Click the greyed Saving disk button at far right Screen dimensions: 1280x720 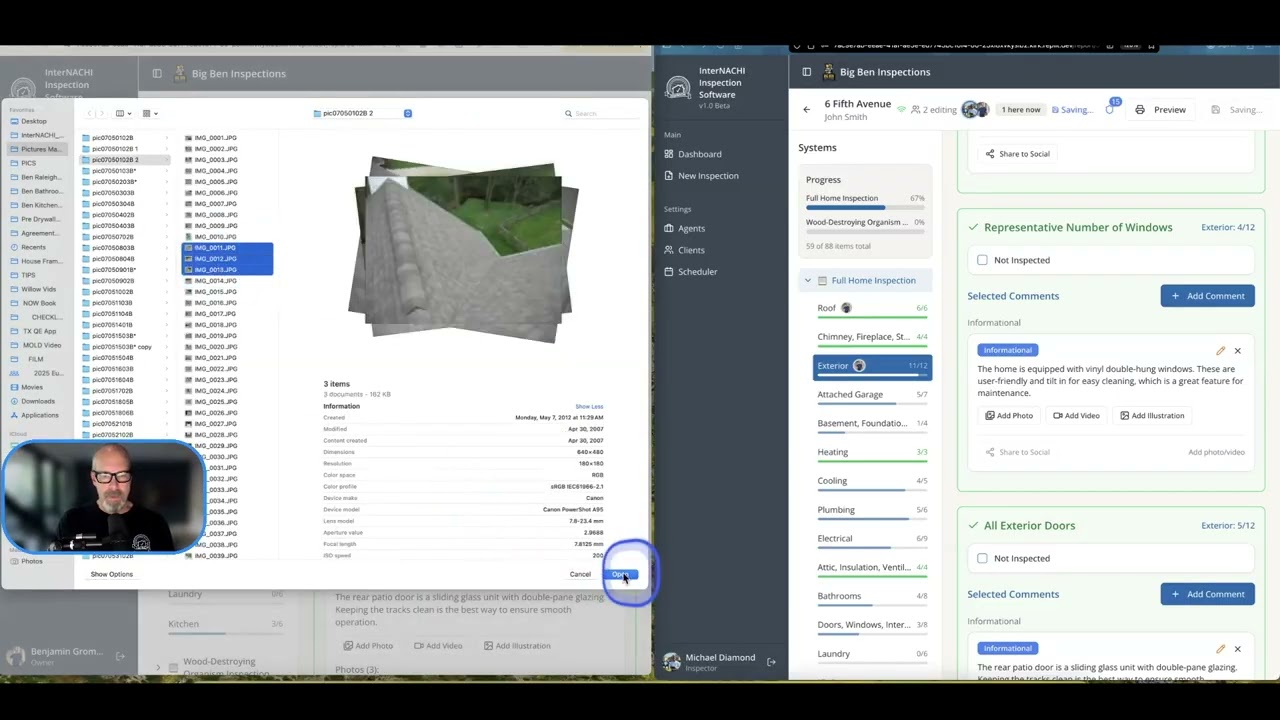1237,110
